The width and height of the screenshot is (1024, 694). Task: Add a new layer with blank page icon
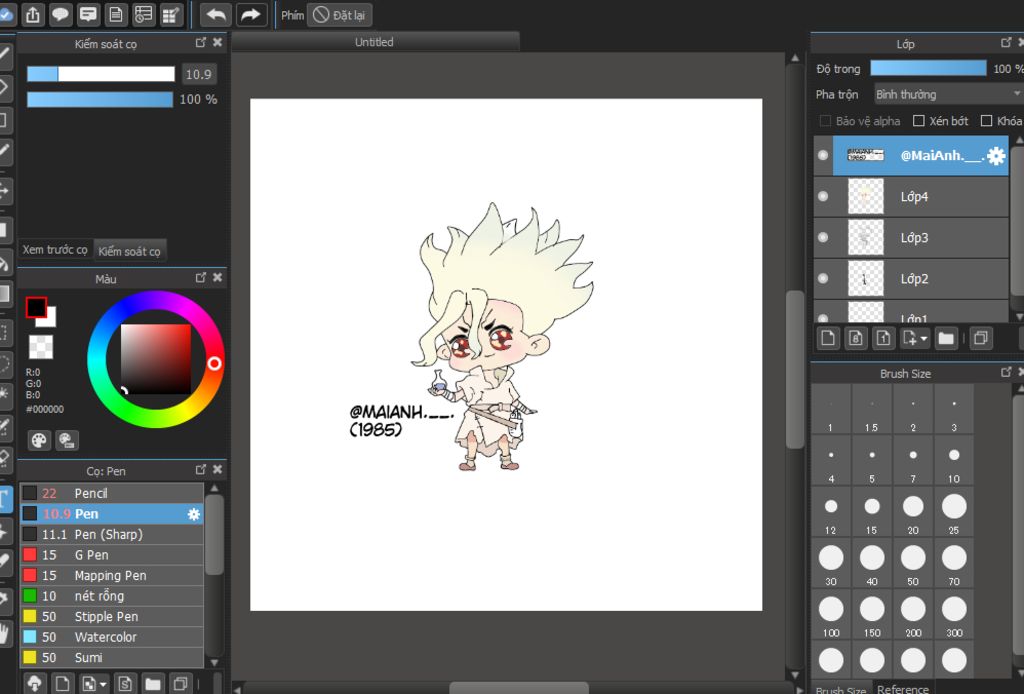pos(828,338)
